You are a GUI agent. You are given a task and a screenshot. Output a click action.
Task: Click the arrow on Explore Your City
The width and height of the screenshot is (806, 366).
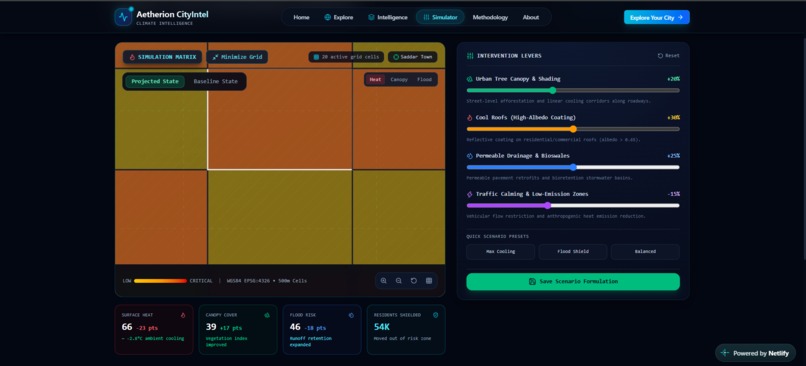point(680,17)
